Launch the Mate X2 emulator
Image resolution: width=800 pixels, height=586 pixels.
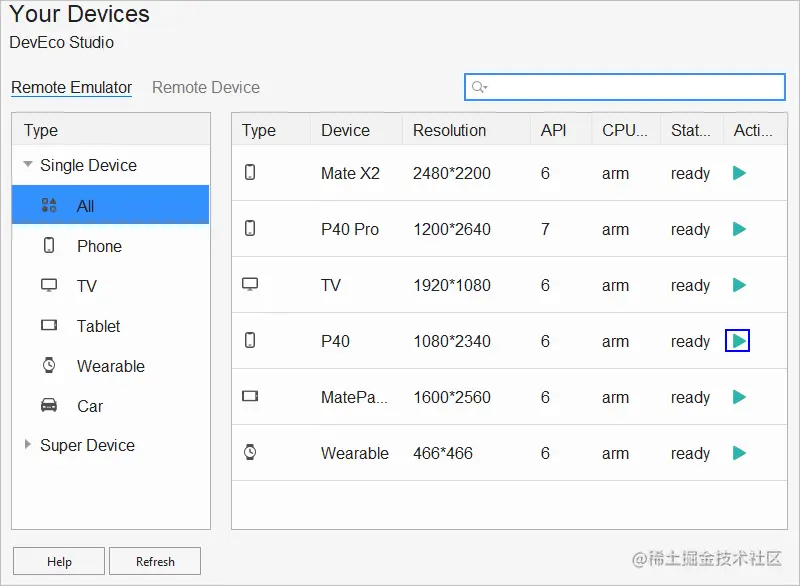[739, 173]
